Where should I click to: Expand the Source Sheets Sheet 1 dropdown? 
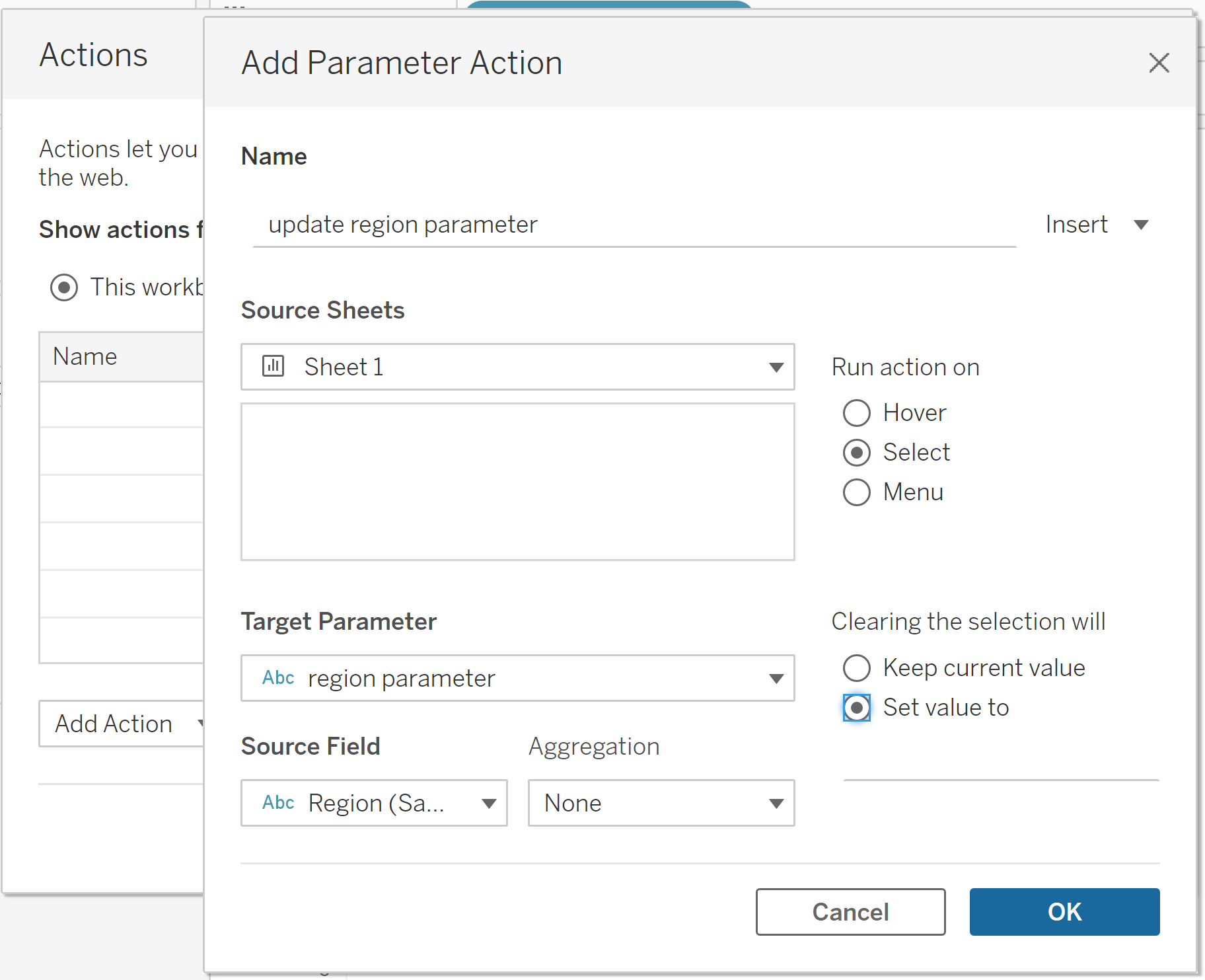(x=776, y=367)
